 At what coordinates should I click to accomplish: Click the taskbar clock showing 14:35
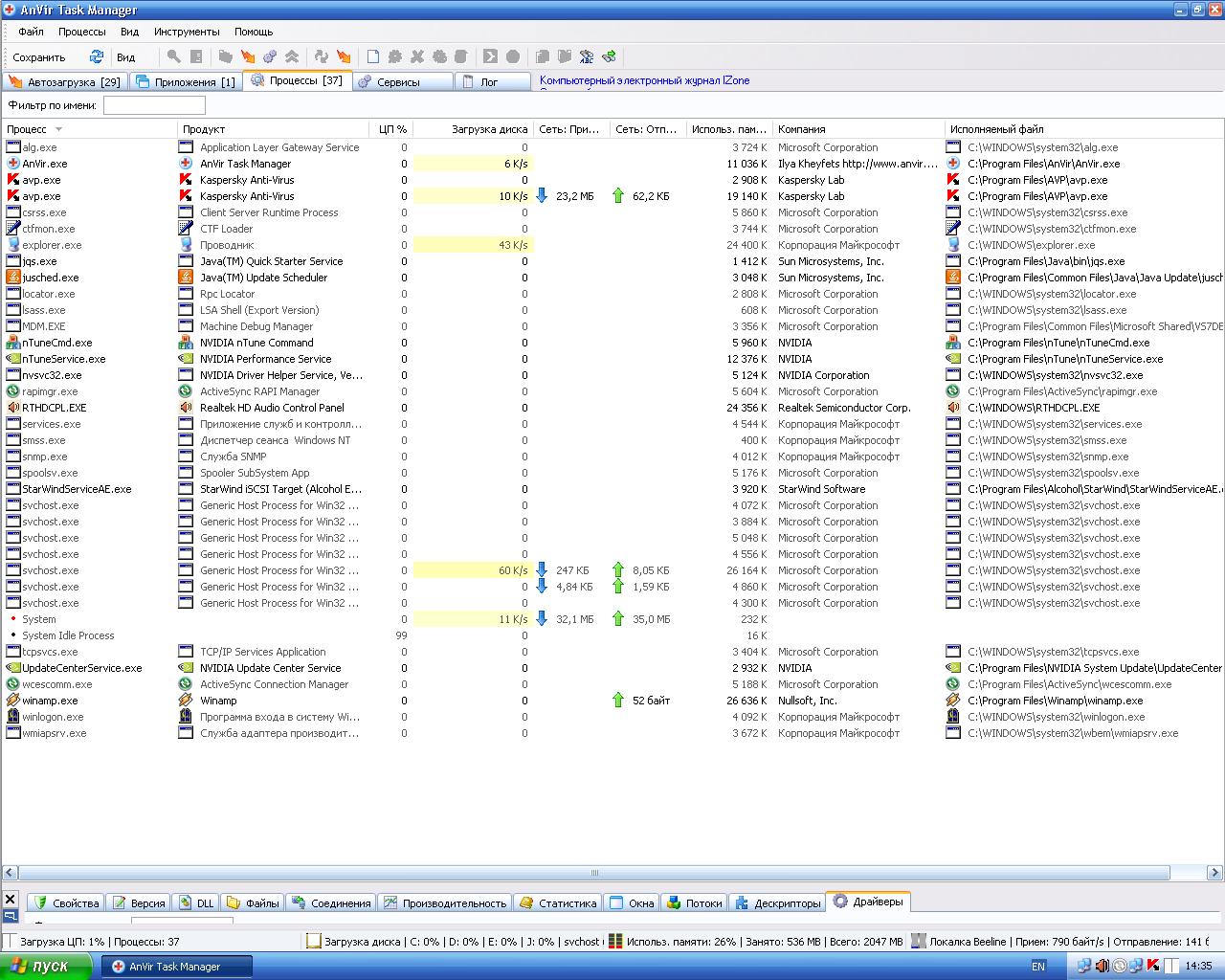tap(1198, 967)
